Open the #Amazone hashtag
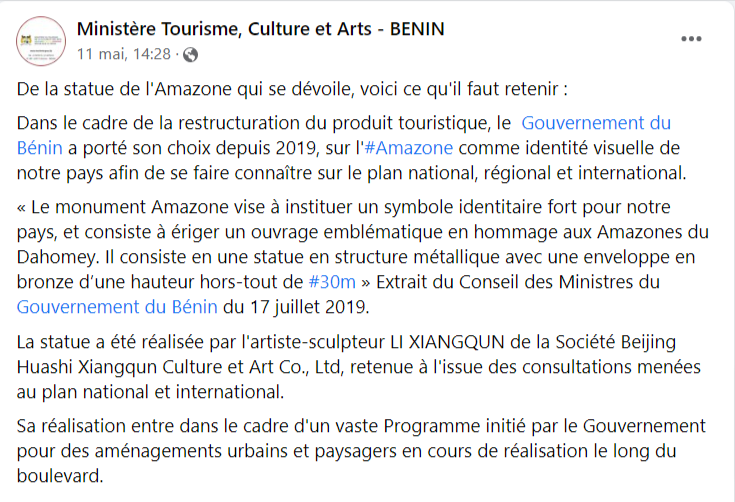Viewport: 735px width, 502px height. pyautogui.click(x=408, y=148)
